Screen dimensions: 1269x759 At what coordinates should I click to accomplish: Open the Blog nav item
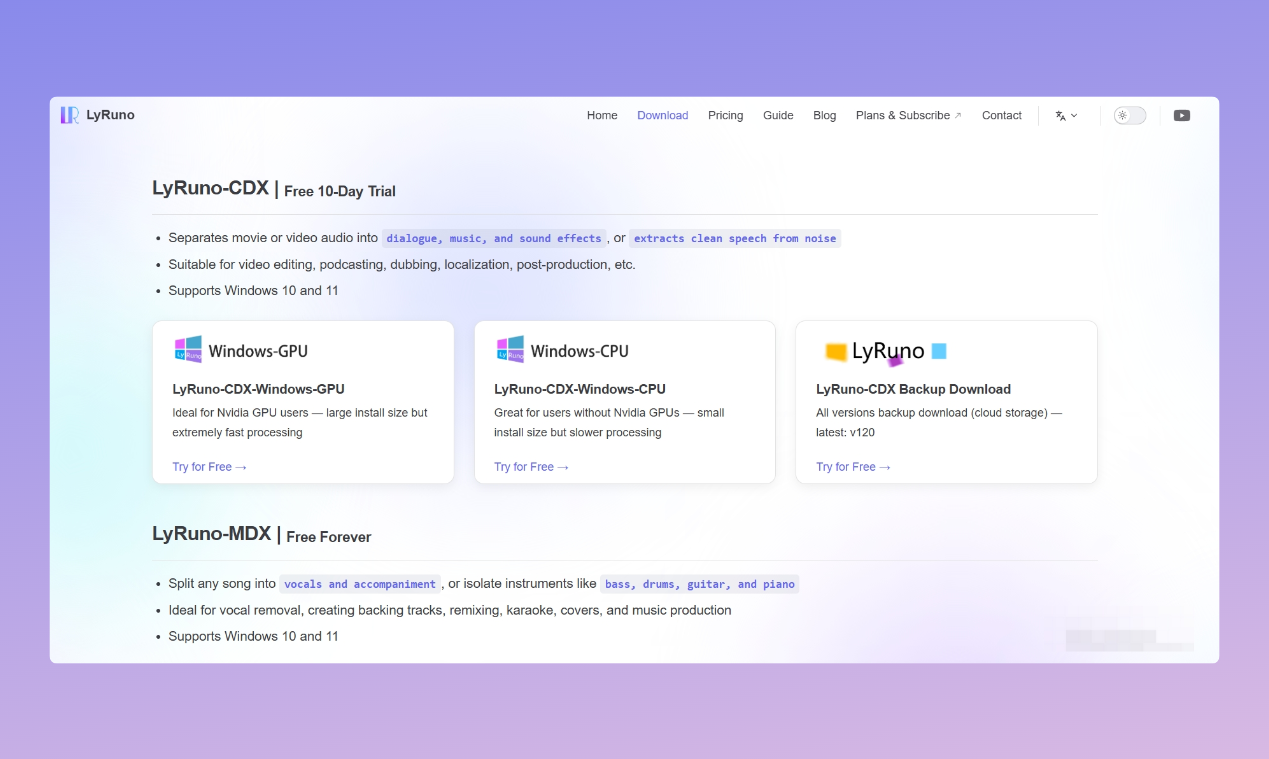click(x=825, y=116)
